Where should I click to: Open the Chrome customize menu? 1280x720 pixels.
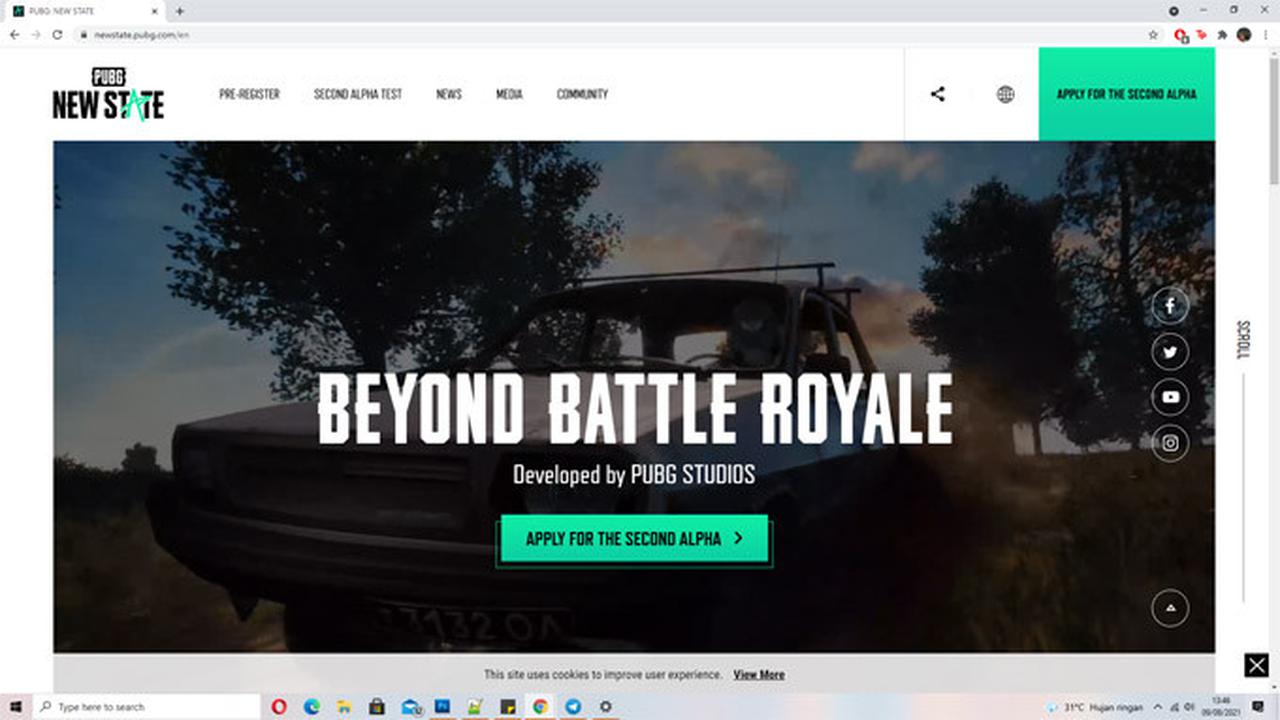click(x=1265, y=33)
